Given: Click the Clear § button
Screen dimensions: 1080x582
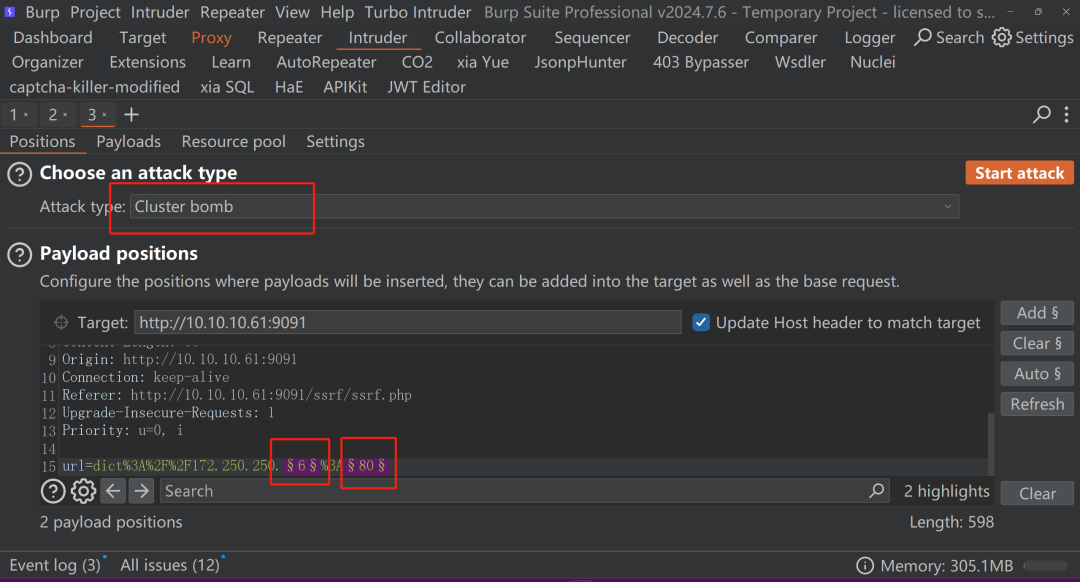Looking at the screenshot, I should (x=1037, y=344).
